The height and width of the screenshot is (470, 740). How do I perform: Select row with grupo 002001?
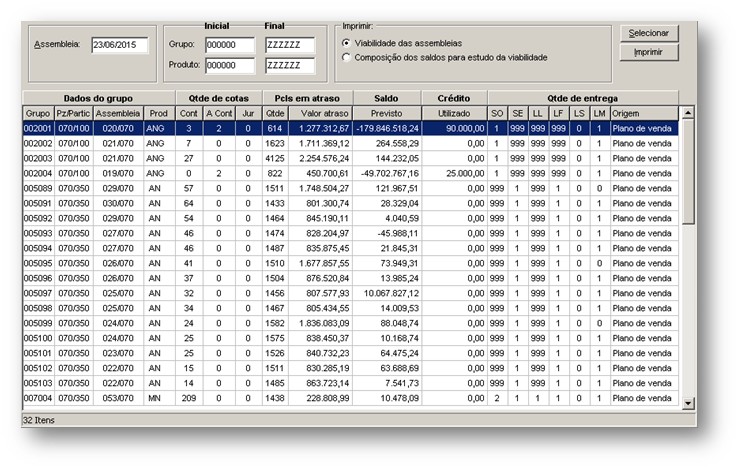click(x=351, y=128)
